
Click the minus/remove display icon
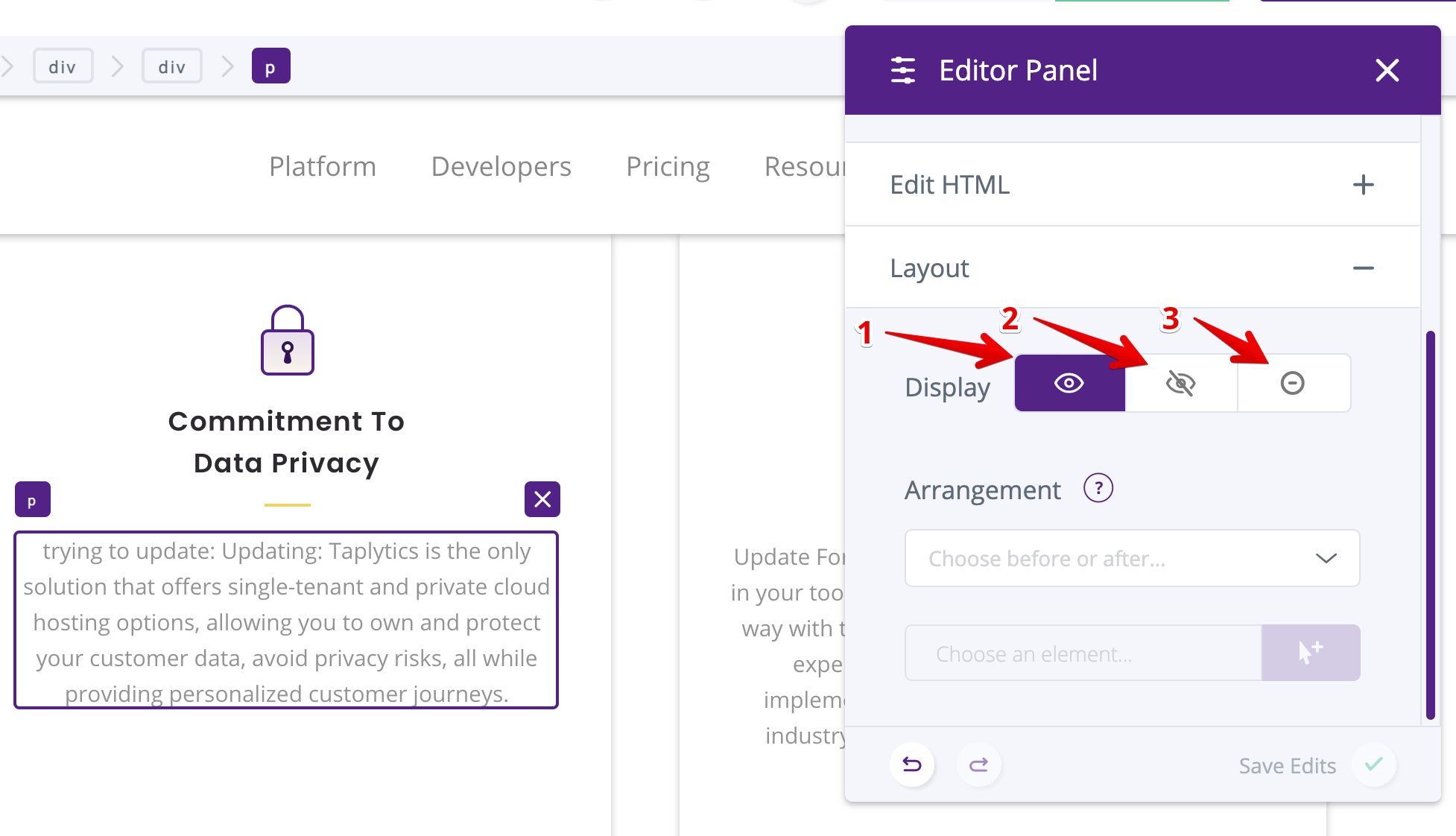1293,383
